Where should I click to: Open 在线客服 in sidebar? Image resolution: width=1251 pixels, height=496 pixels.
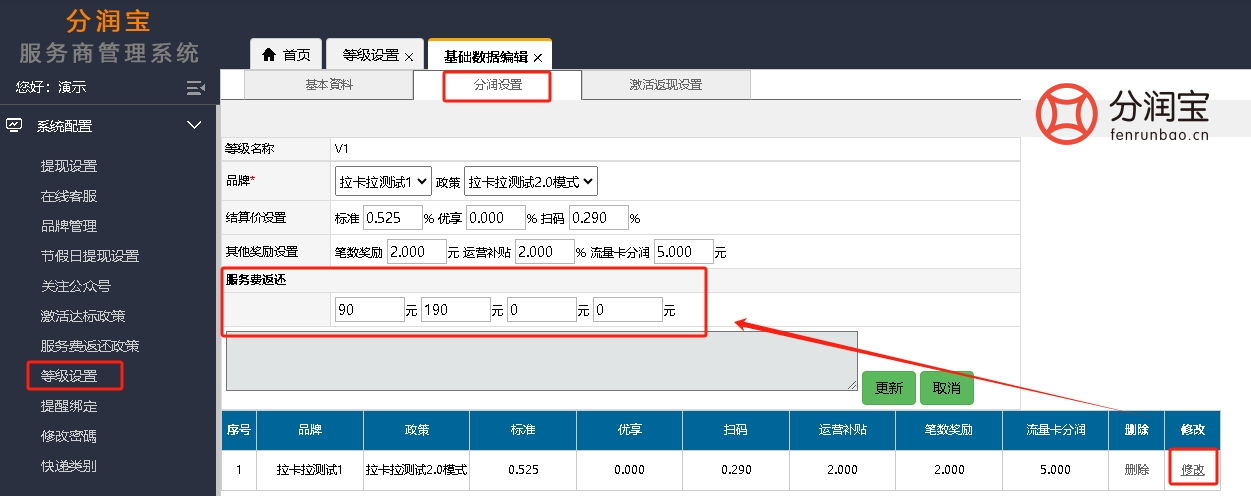point(69,196)
